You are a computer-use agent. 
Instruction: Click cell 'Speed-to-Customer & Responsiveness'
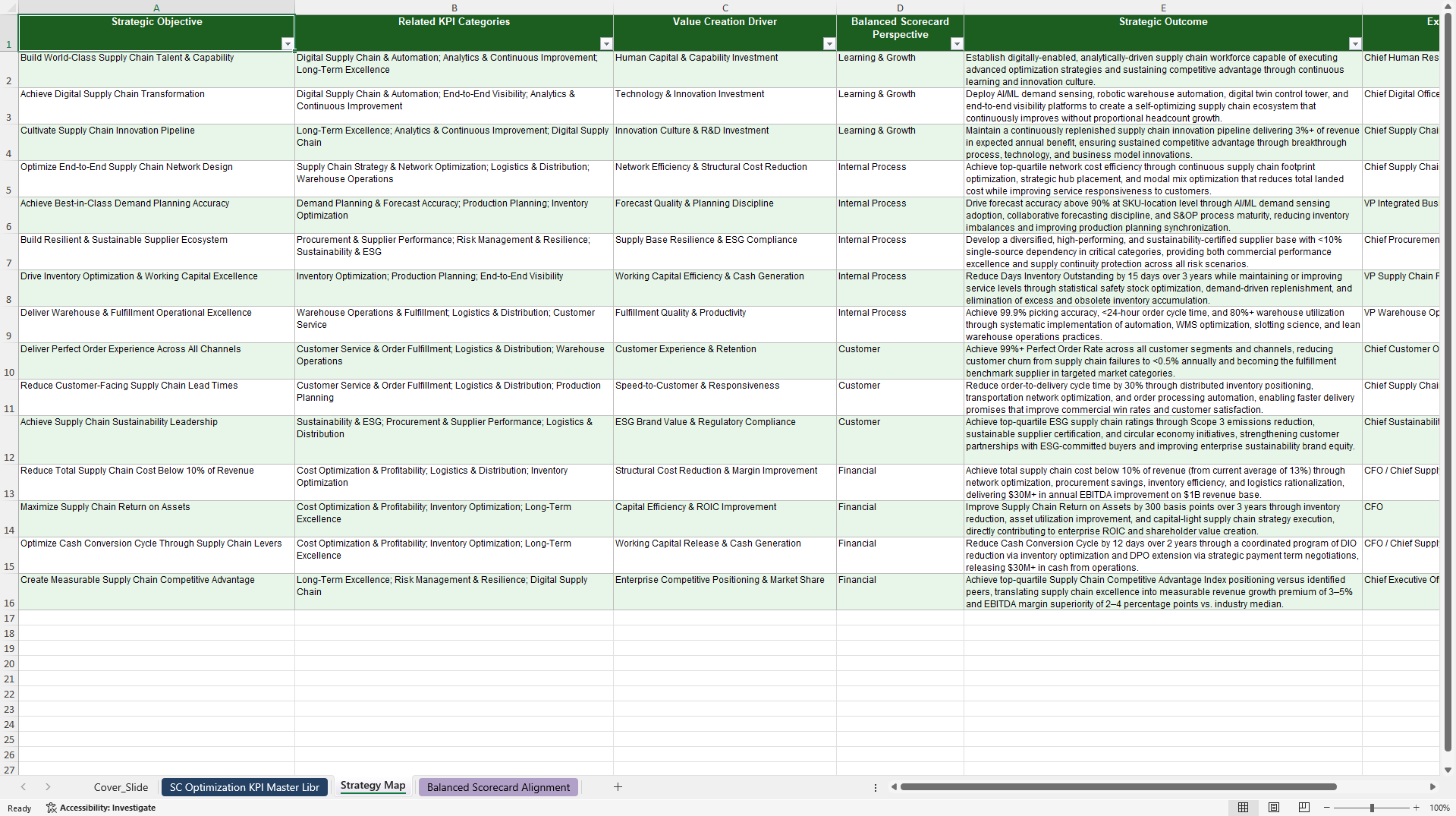(x=725, y=398)
